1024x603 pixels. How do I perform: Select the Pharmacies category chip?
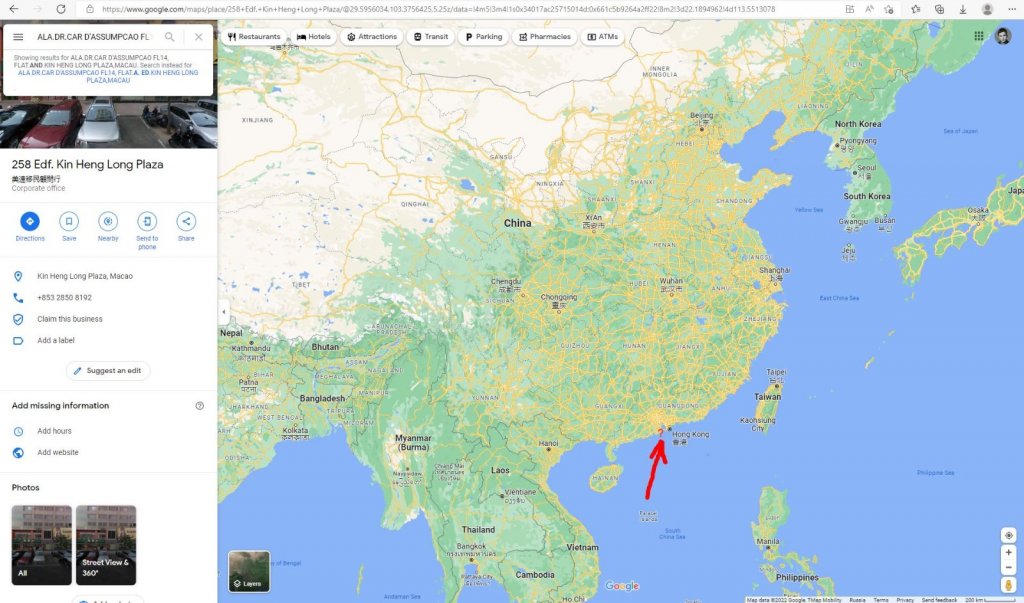pyautogui.click(x=545, y=37)
